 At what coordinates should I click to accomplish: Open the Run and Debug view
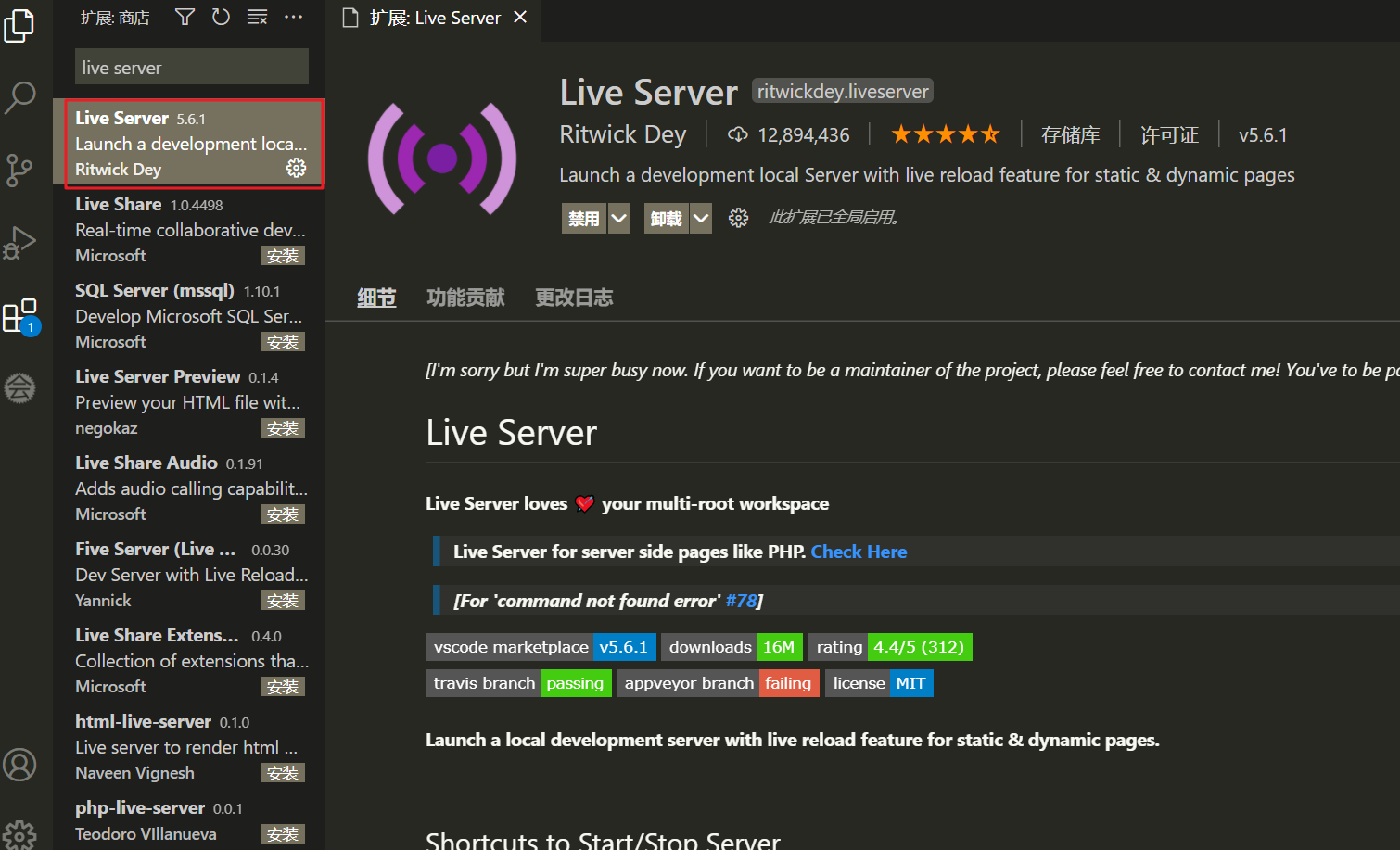(x=19, y=243)
